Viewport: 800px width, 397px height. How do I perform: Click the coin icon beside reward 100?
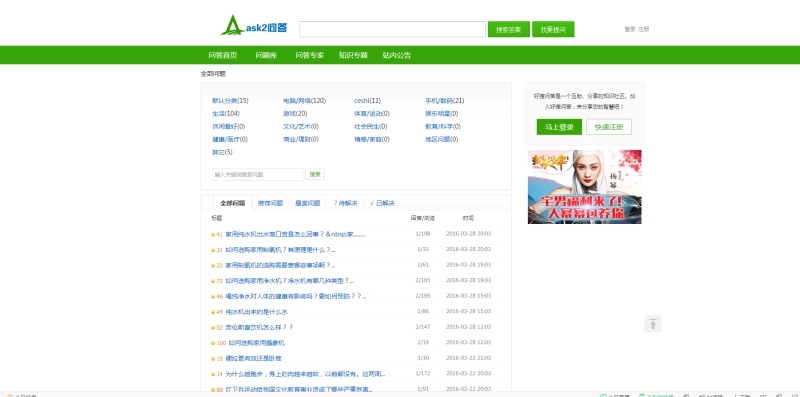tap(213, 343)
